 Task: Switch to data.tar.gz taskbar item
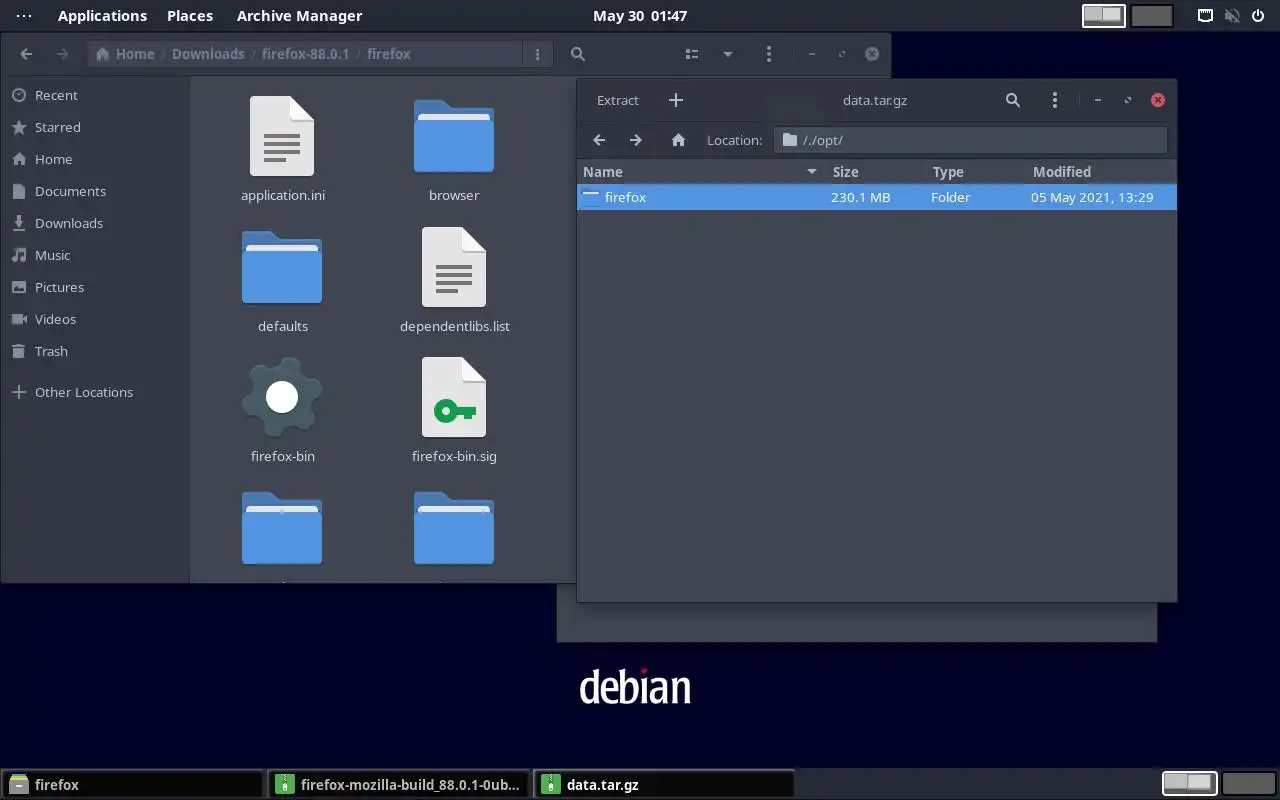pos(665,785)
